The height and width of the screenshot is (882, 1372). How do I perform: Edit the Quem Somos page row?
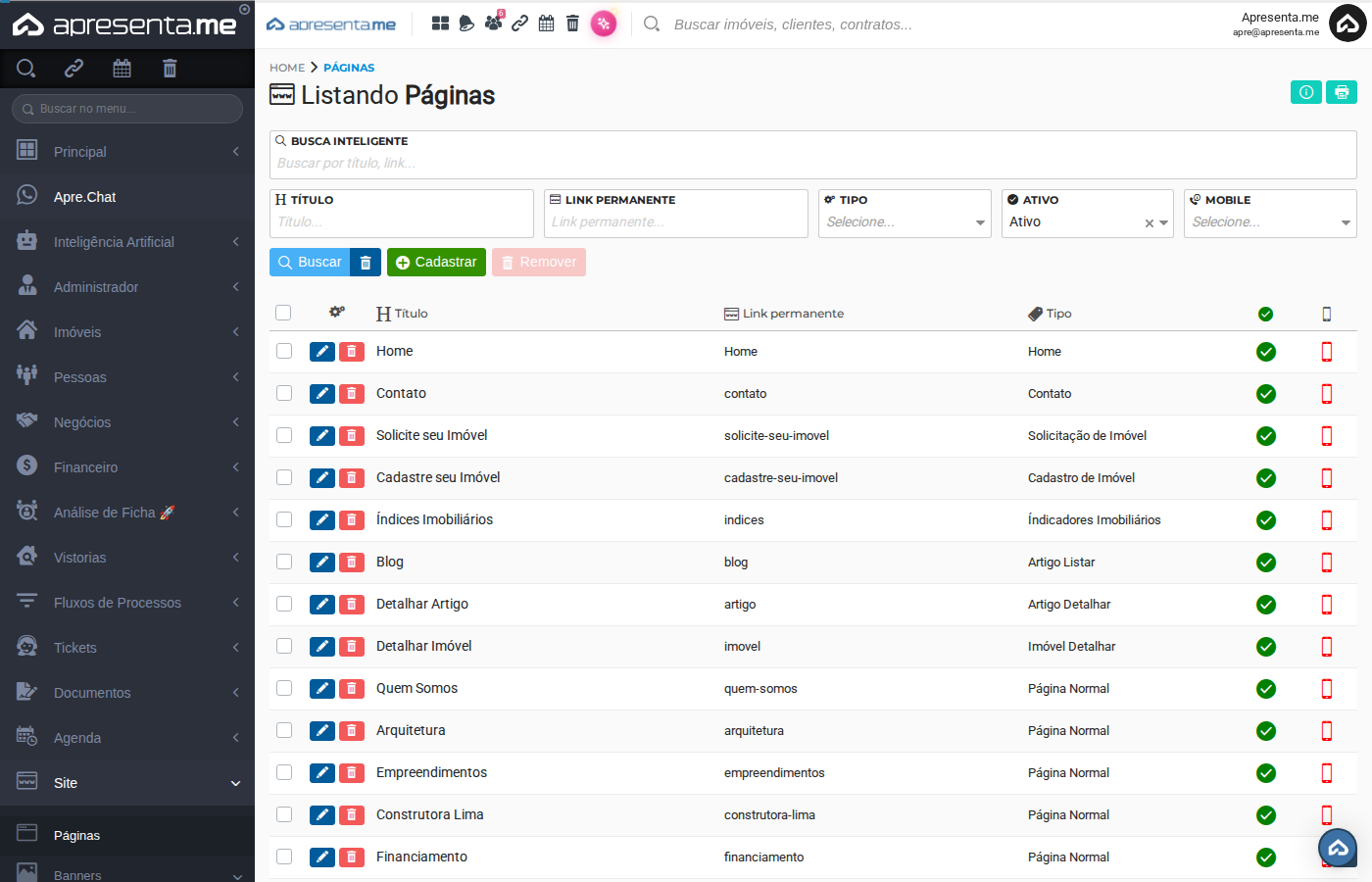[322, 689]
